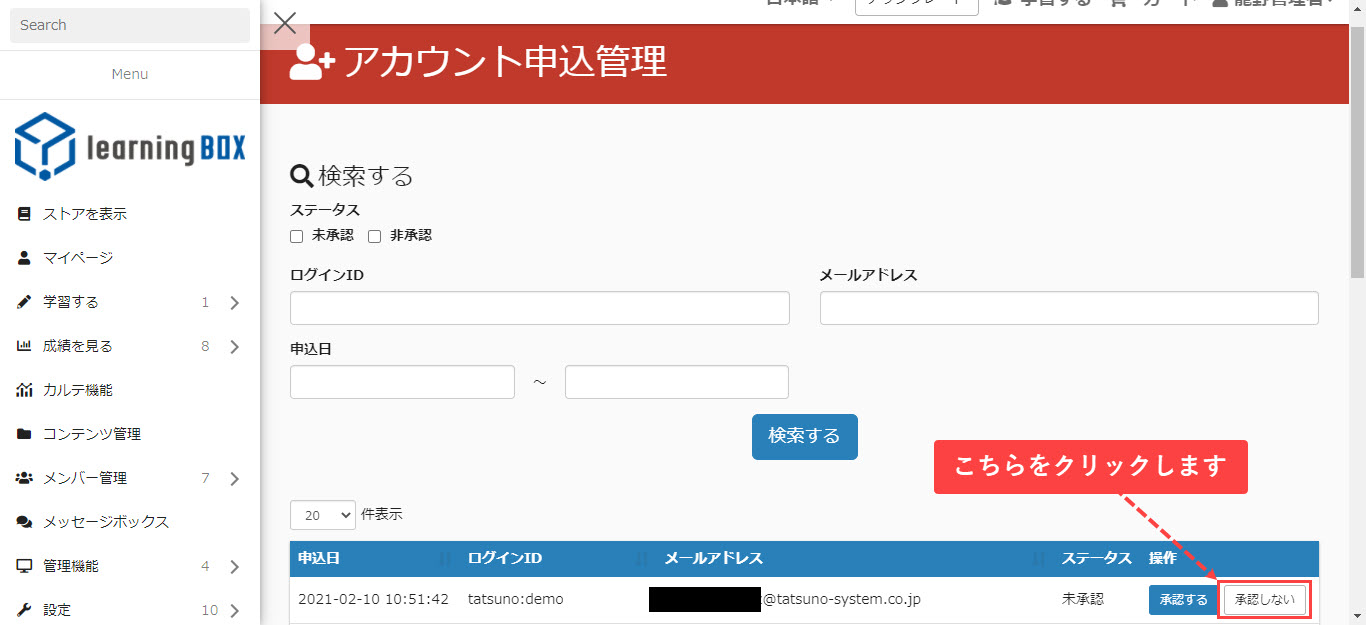
Task: Open カルテ機能 via its chart icon
Action: tap(24, 390)
